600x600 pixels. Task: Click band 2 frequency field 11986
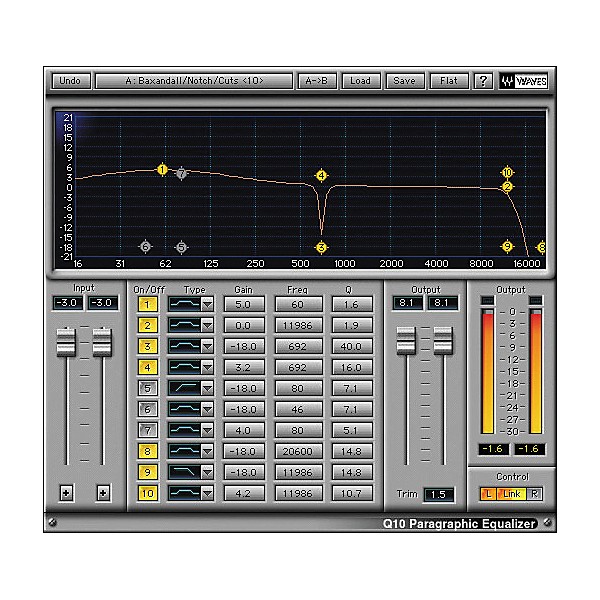click(x=298, y=326)
